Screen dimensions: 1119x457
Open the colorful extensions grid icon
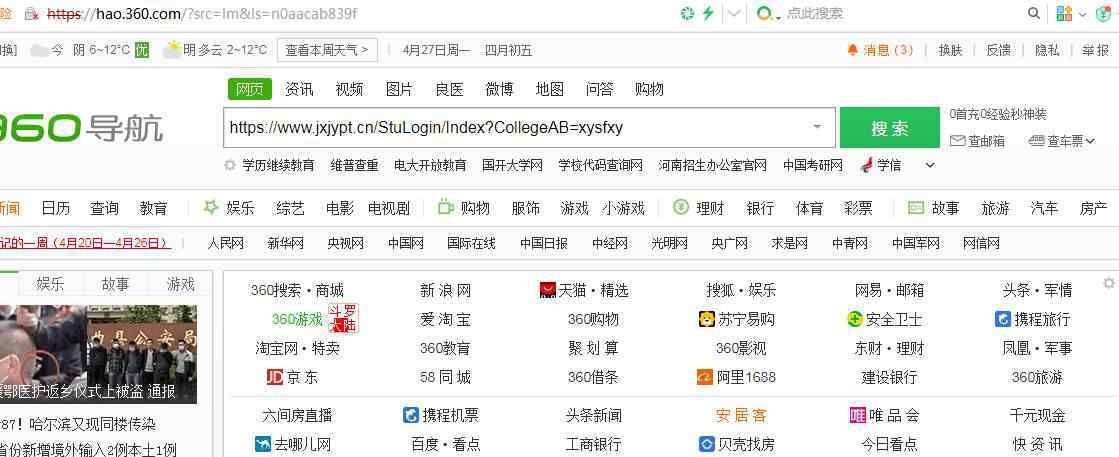[1065, 14]
